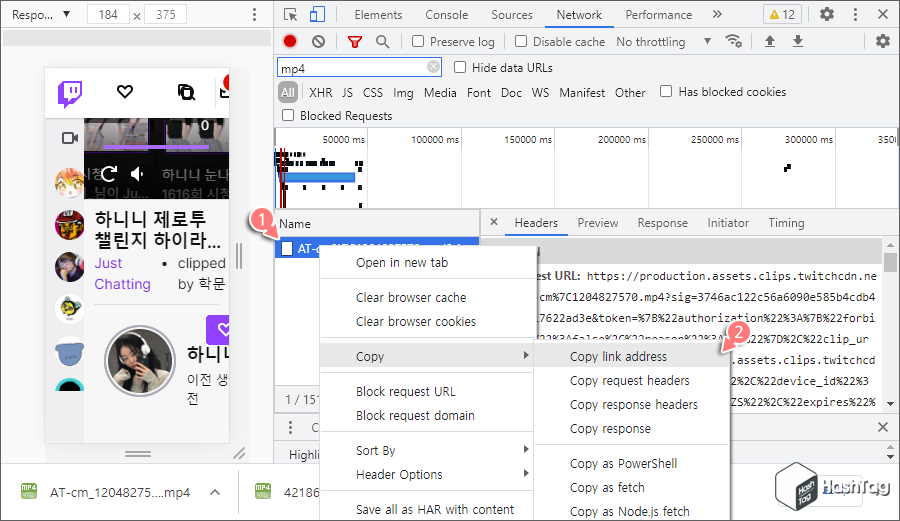Open Twitch home logo
This screenshot has height=521, width=900.
tap(70, 93)
